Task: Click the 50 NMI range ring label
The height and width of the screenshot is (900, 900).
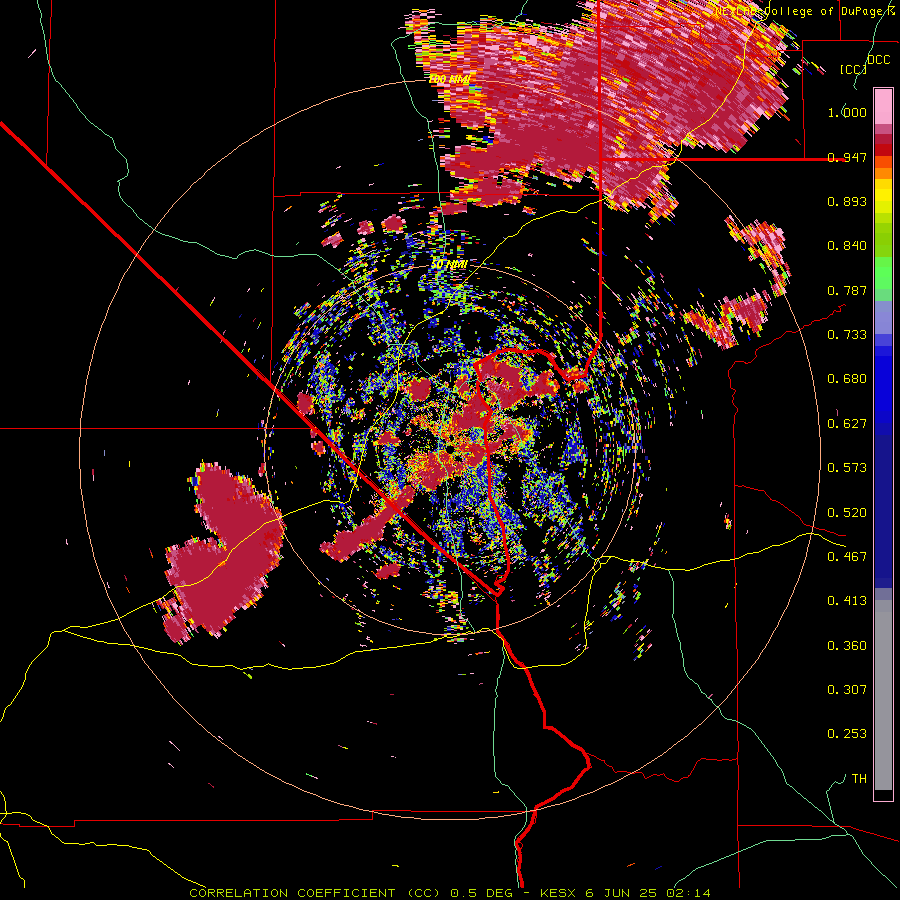Action: pos(449,265)
